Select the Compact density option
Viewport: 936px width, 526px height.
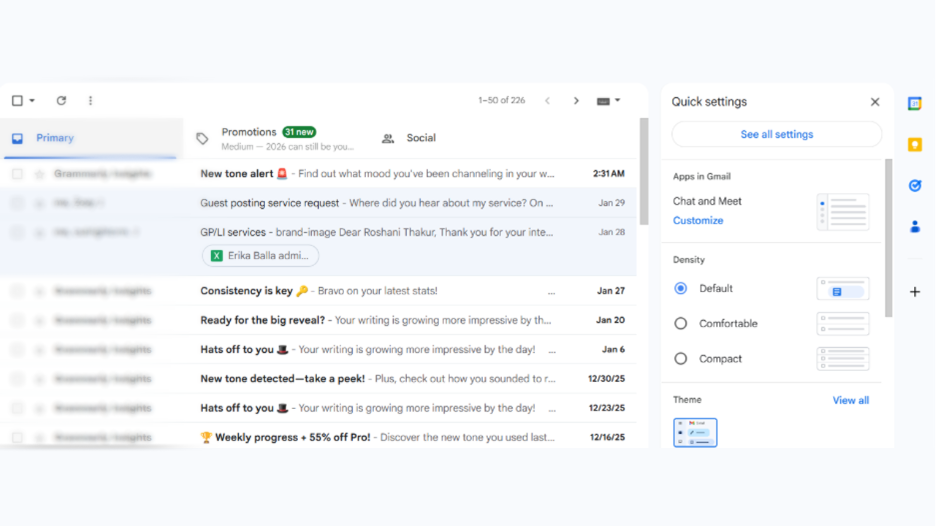[681, 359]
